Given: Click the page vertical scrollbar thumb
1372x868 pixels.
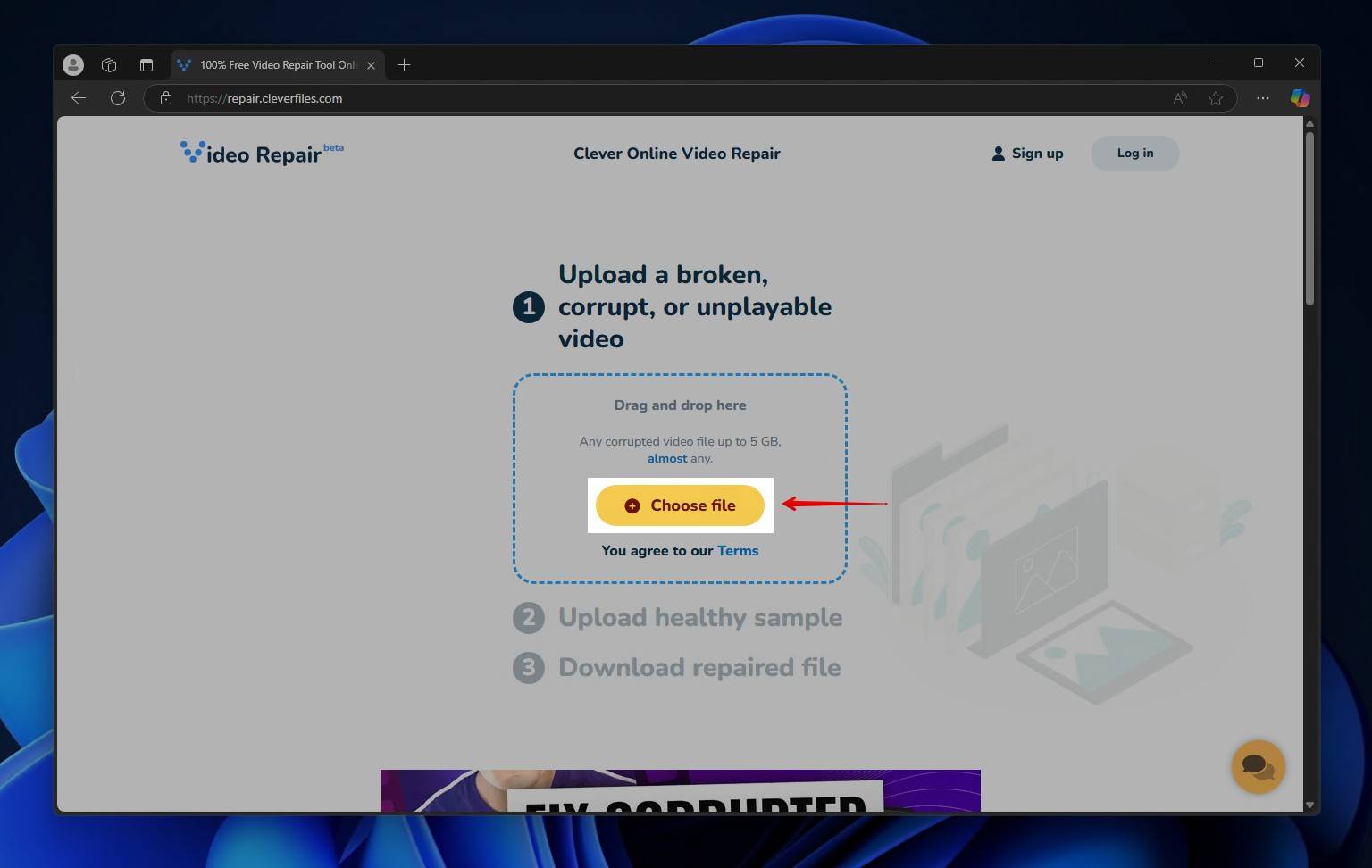Looking at the screenshot, I should click(1309, 219).
